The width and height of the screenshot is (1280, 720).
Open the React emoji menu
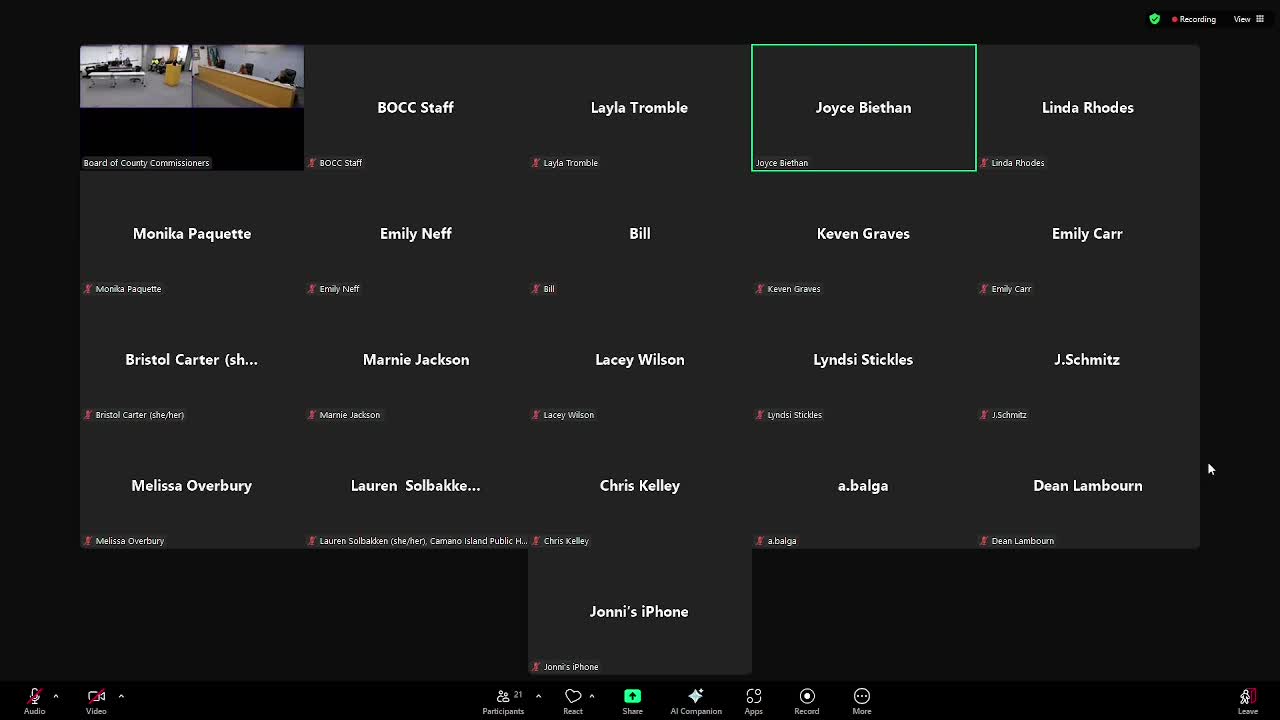coord(573,700)
